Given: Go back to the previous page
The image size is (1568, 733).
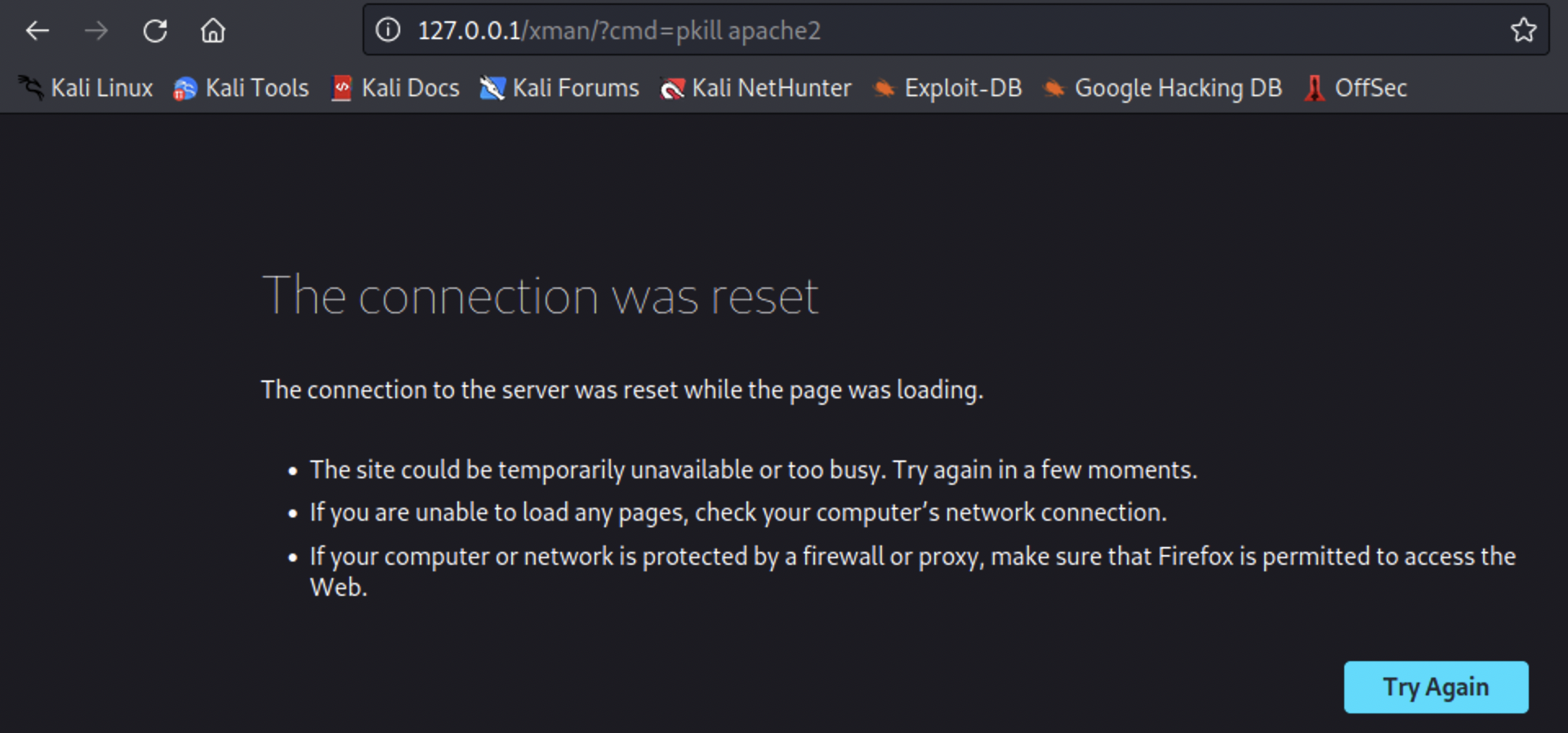Looking at the screenshot, I should coord(38,31).
